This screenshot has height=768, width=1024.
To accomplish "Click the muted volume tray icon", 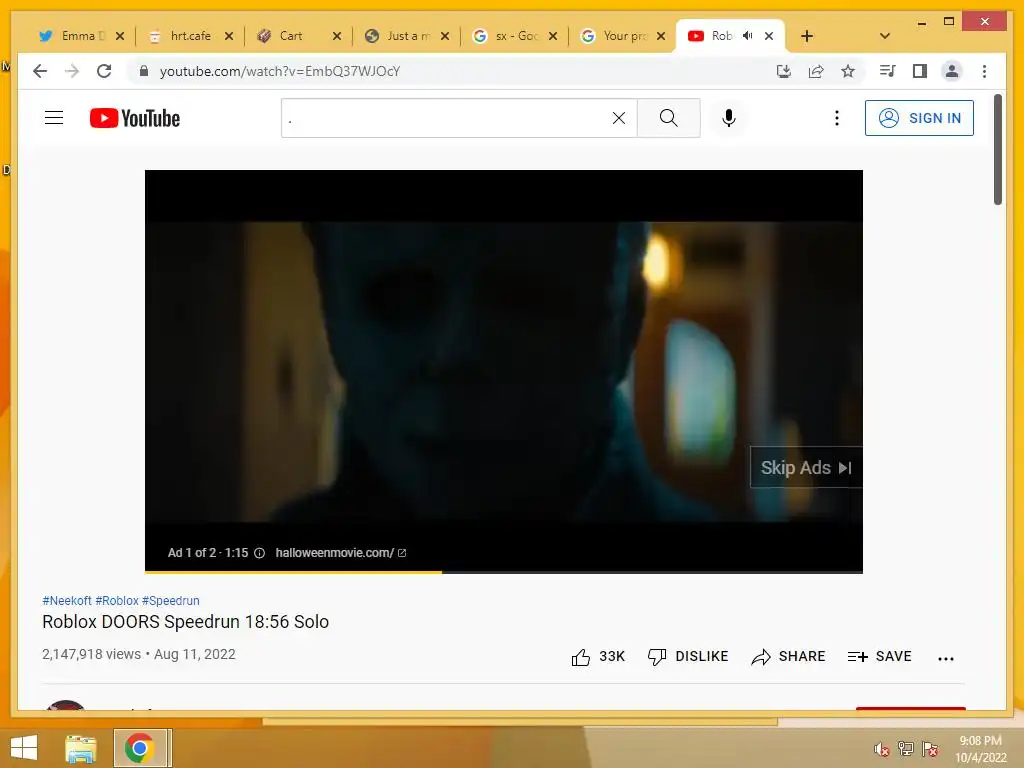I will pyautogui.click(x=882, y=749).
